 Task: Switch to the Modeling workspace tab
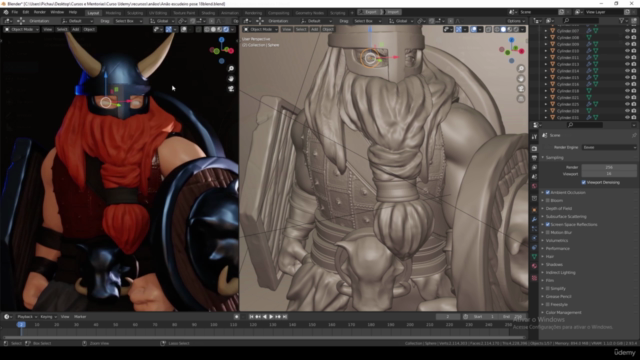pyautogui.click(x=113, y=13)
